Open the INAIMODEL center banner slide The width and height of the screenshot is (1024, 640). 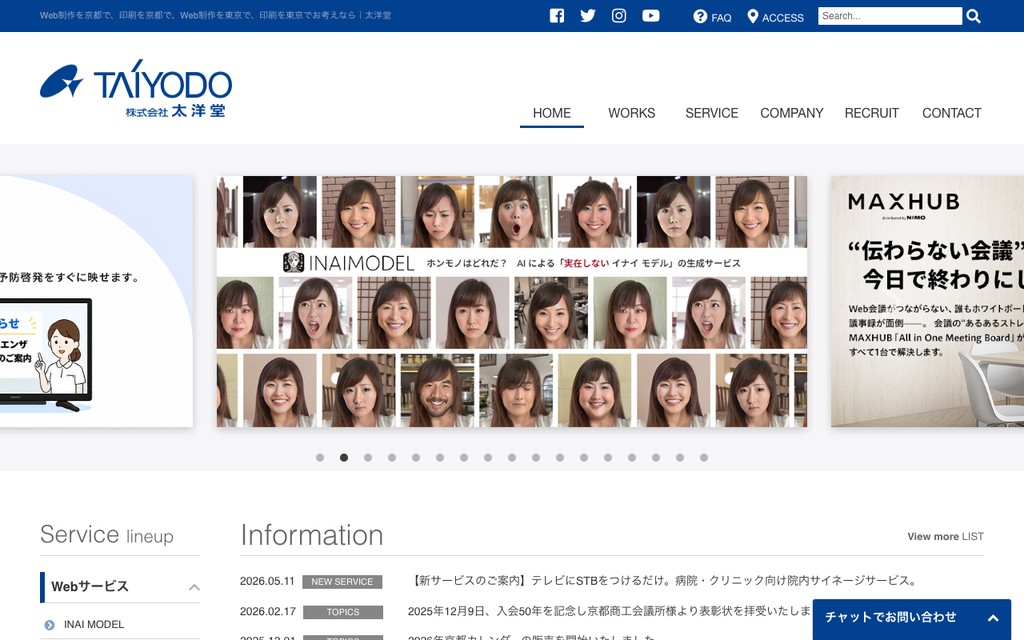click(512, 302)
